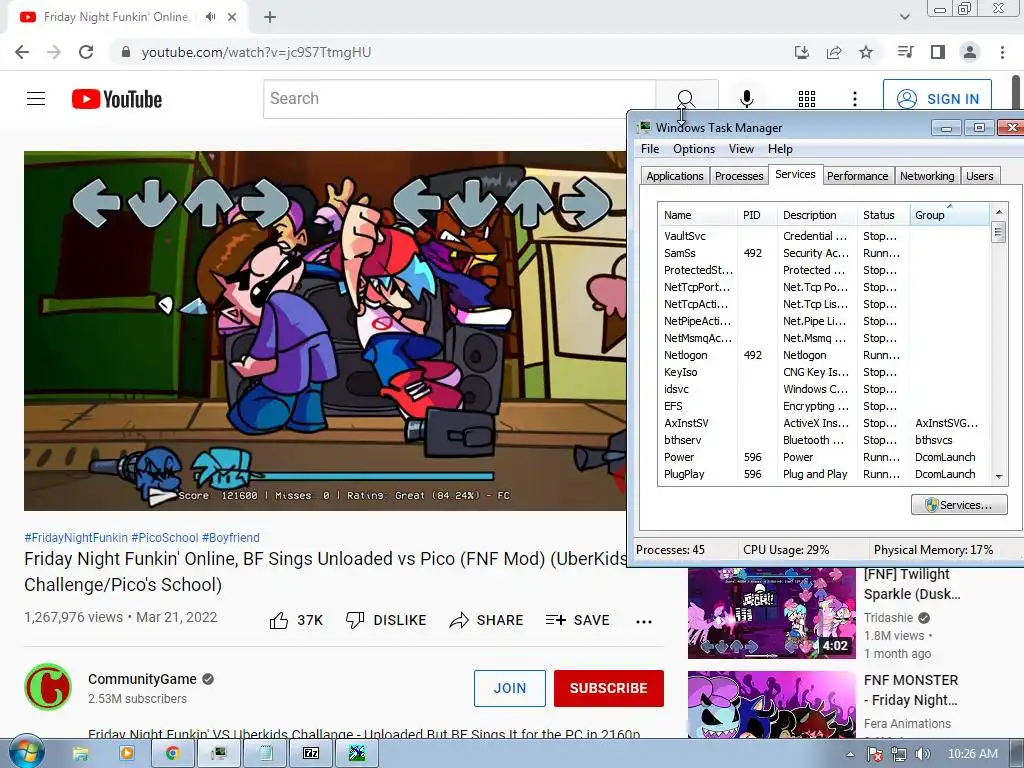This screenshot has width=1024, height=768.
Task: Open the YouTube guide hamburger menu
Action: pyautogui.click(x=36, y=99)
